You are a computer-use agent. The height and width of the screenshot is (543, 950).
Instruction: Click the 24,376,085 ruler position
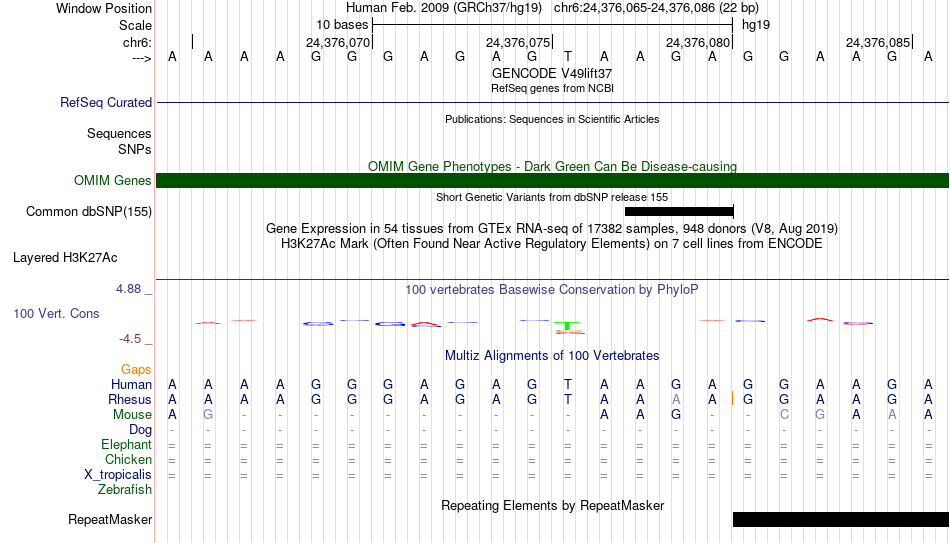(878, 42)
